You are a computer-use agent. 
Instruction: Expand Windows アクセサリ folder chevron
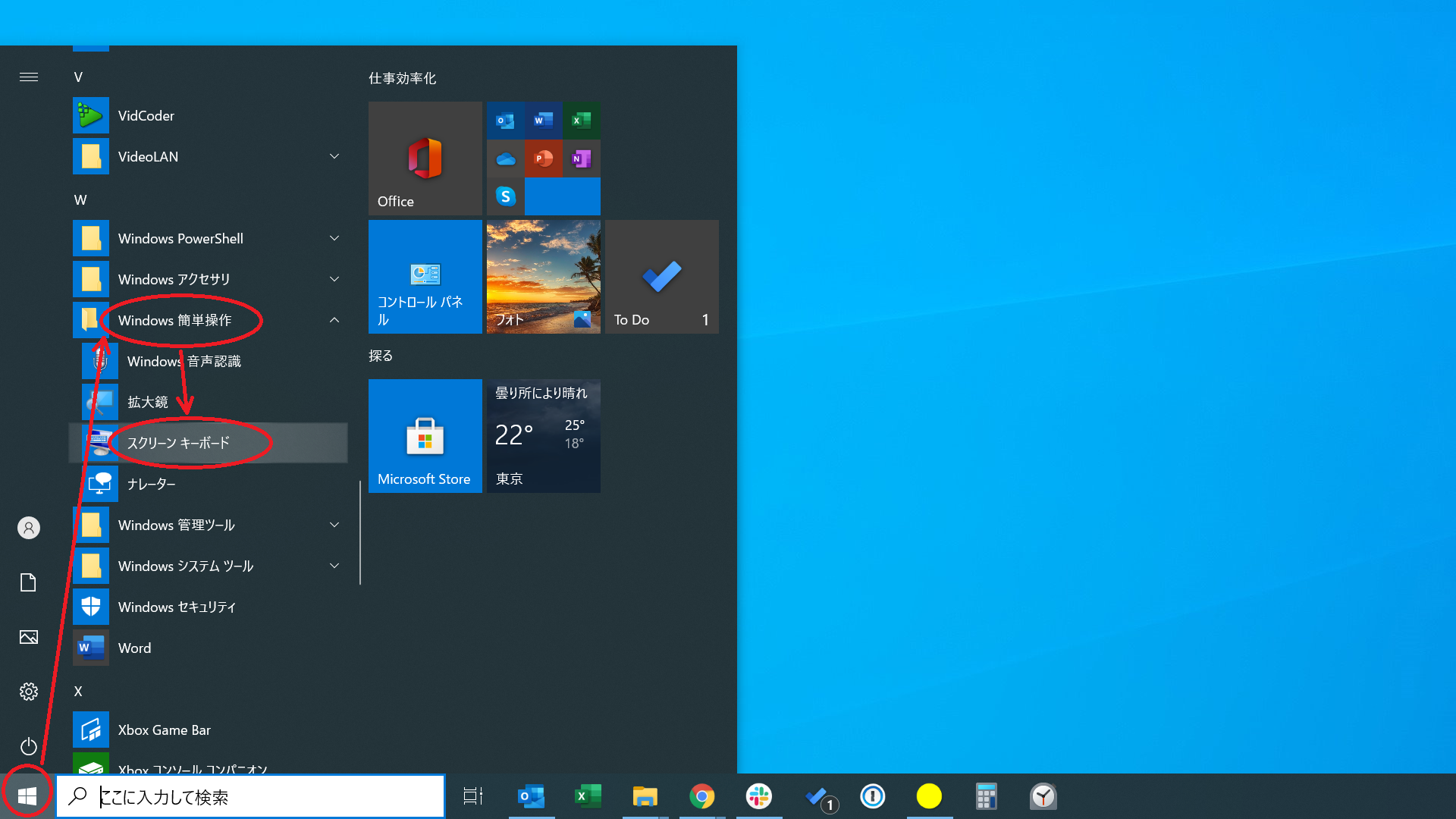334,279
